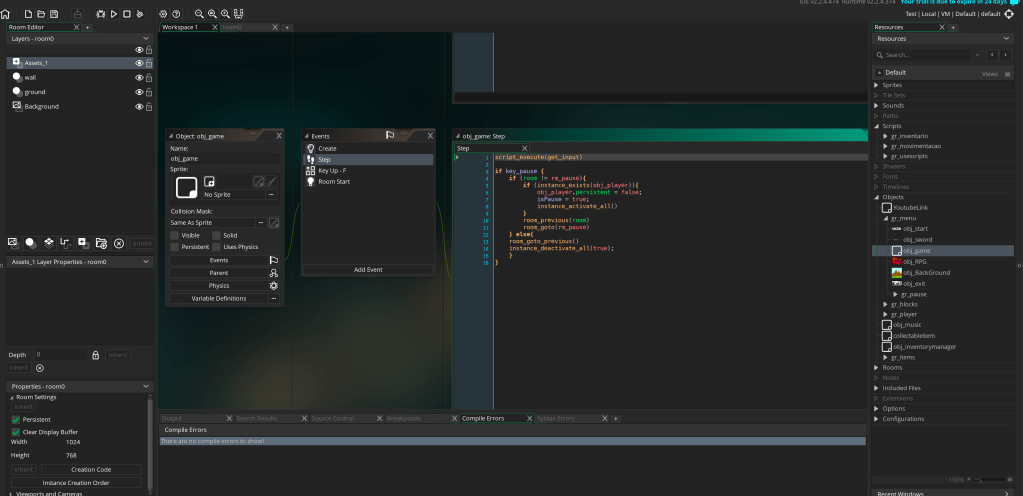Hide the wall layer using eye icon
The height and width of the screenshot is (496, 1023).
pyautogui.click(x=139, y=77)
